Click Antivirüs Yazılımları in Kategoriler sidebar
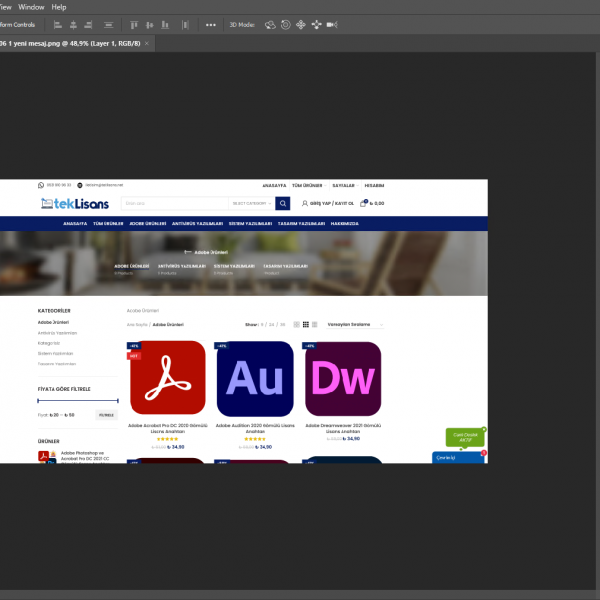Image resolution: width=600 pixels, height=600 pixels. pyautogui.click(x=57, y=333)
